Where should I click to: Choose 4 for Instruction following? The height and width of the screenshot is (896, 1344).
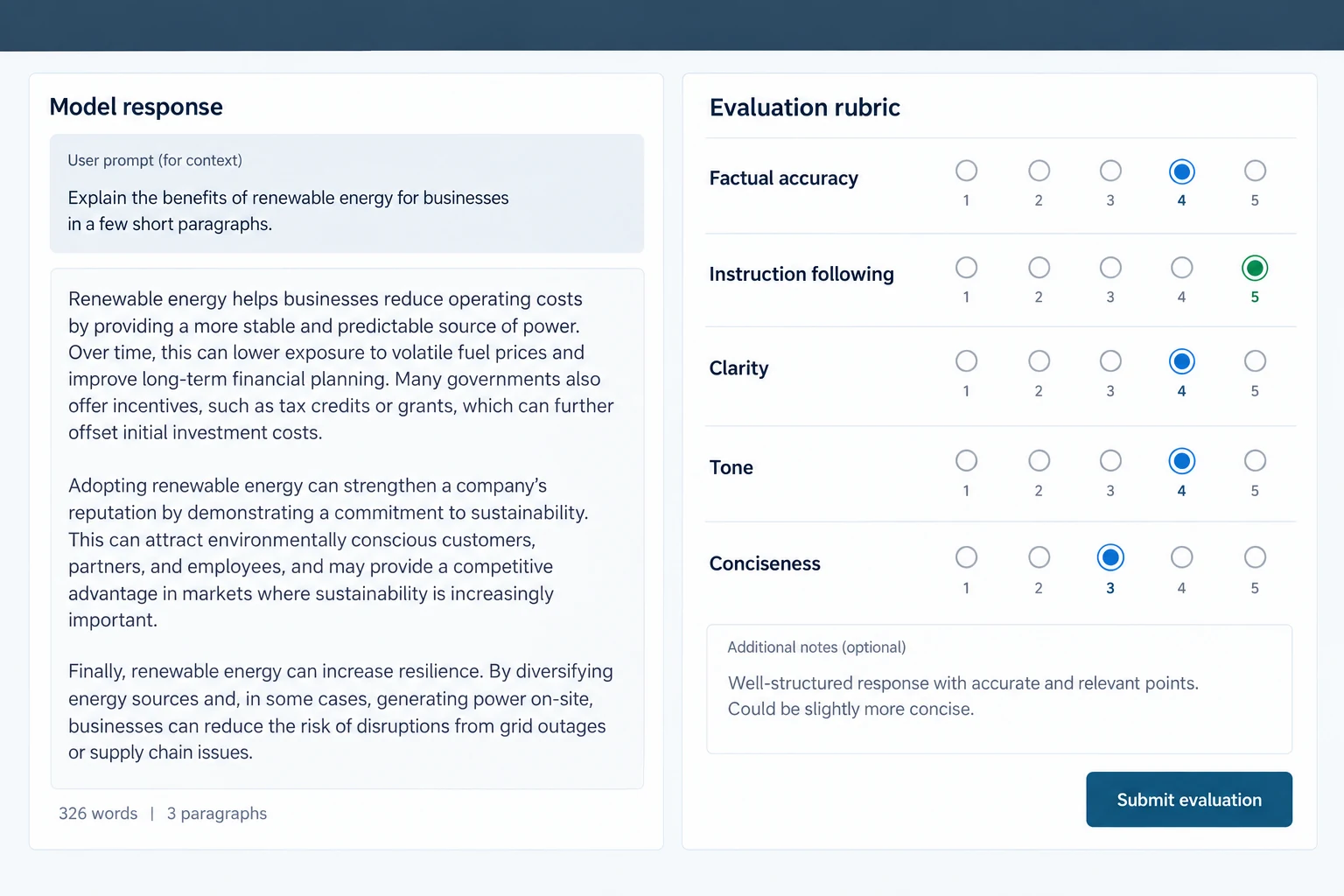[1181, 268]
